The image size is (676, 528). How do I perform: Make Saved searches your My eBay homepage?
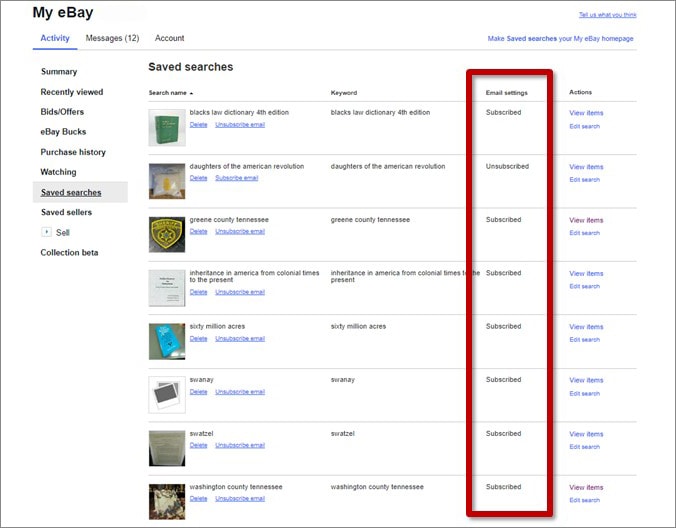coord(560,38)
